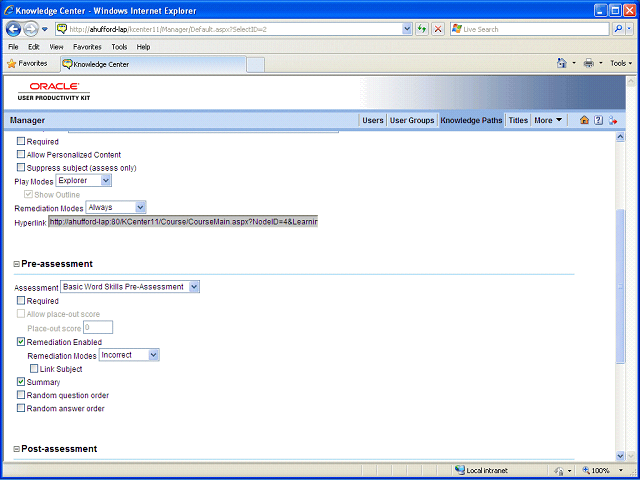Click the Internet Explorer title bar icon
The height and width of the screenshot is (480, 640).
9,10
